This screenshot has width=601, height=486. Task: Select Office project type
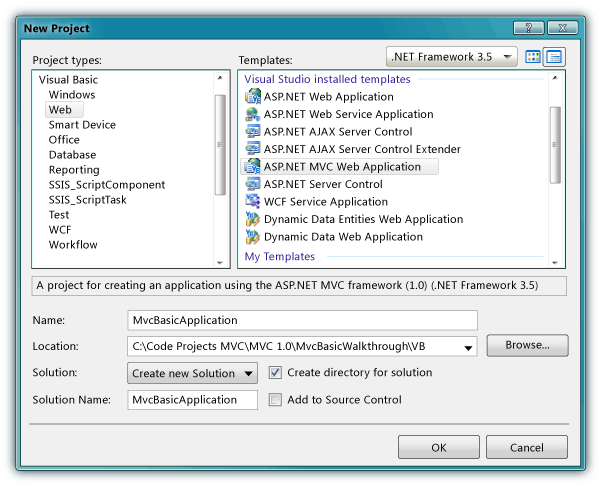pyautogui.click(x=64, y=140)
